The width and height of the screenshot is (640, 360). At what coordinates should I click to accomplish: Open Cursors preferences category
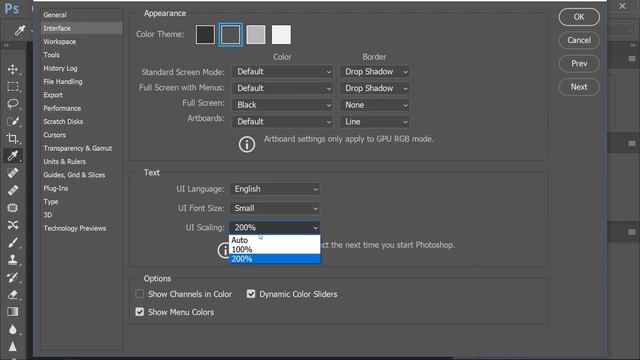(x=81, y=135)
